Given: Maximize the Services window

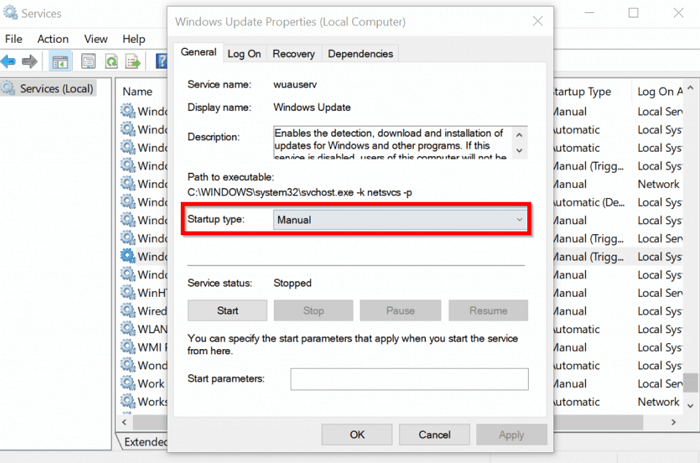Looking at the screenshot, I should coord(633,13).
